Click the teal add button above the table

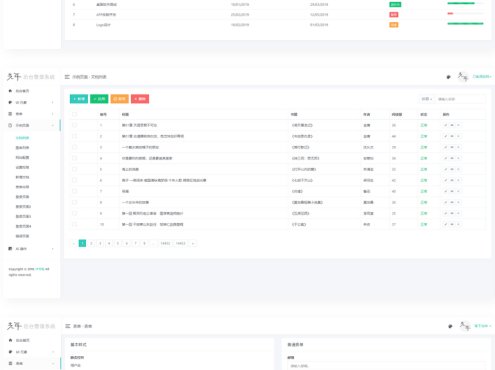79,99
